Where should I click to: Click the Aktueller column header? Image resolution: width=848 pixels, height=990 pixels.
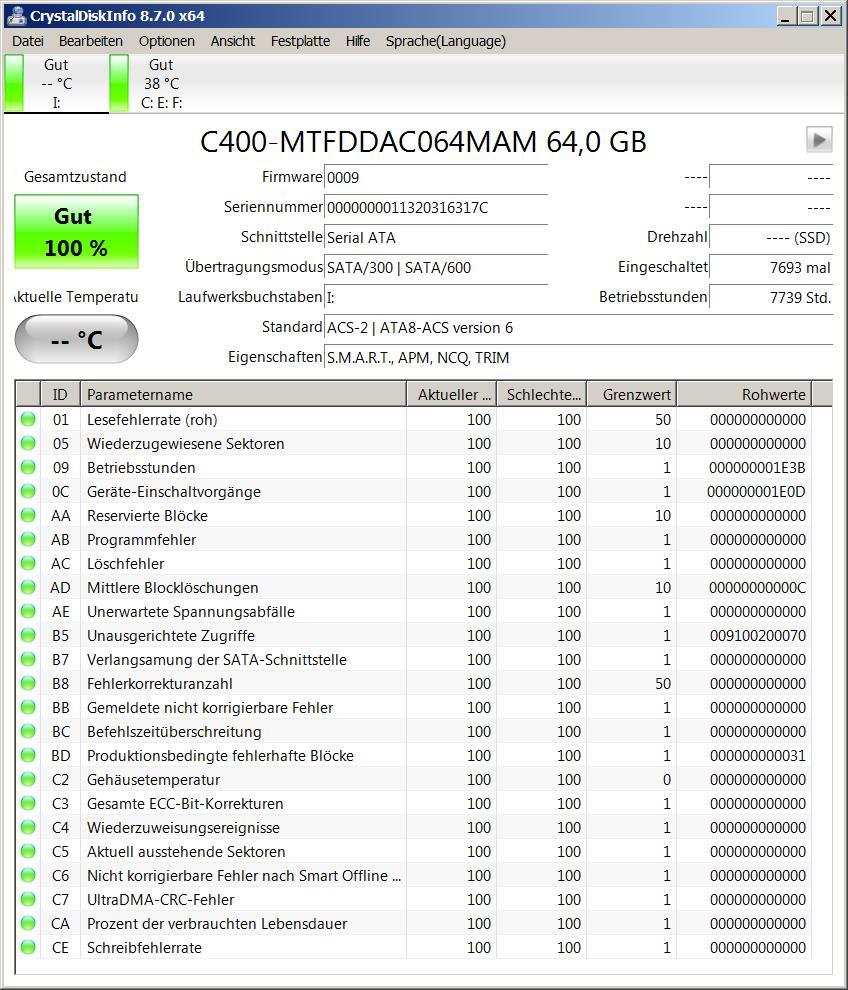click(452, 395)
